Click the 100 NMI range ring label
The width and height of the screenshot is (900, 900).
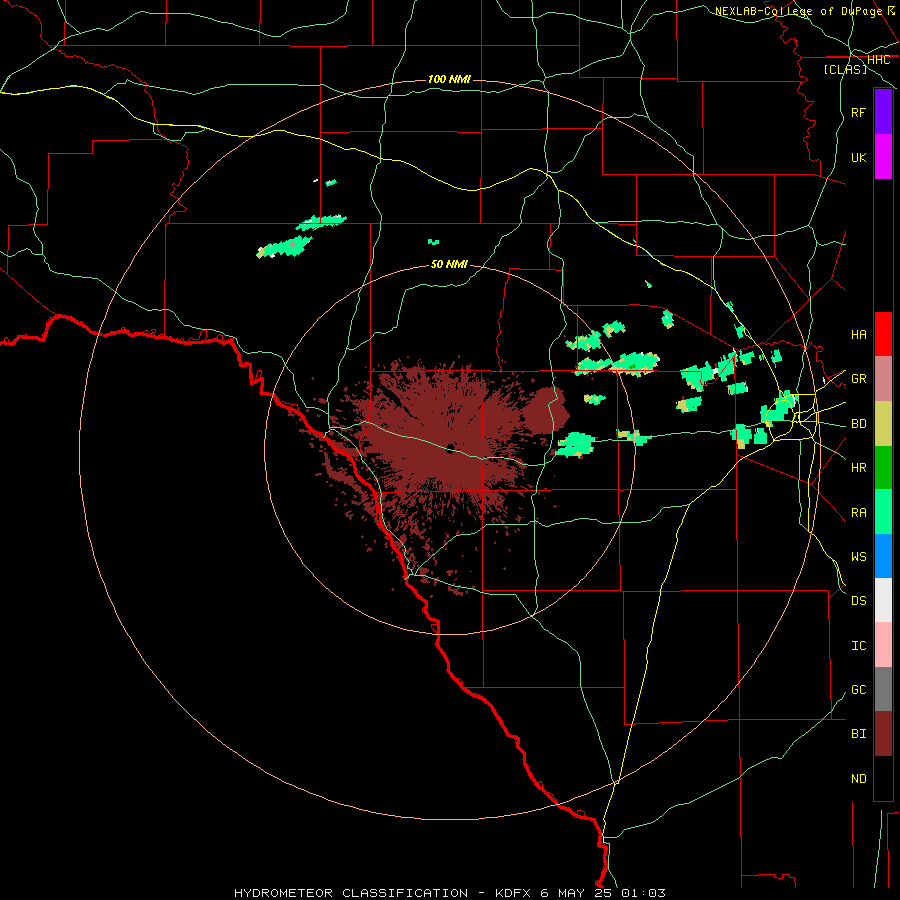coord(449,79)
